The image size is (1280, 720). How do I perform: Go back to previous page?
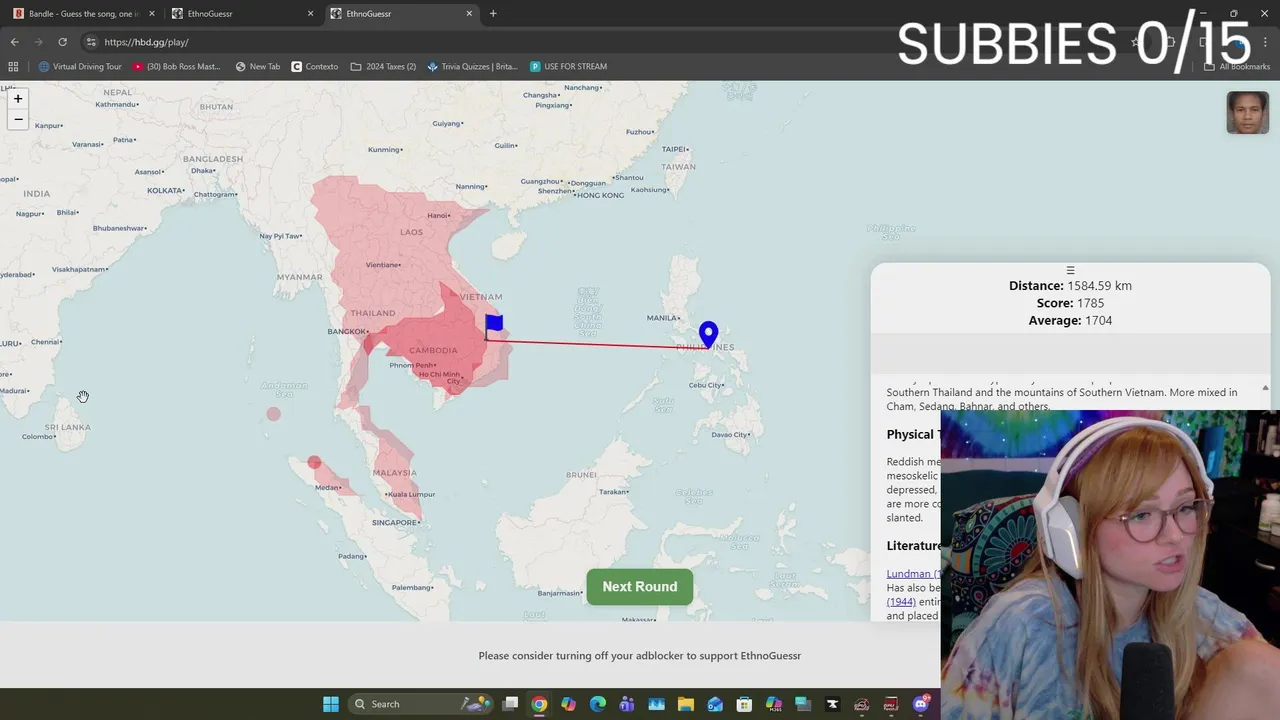pos(14,42)
